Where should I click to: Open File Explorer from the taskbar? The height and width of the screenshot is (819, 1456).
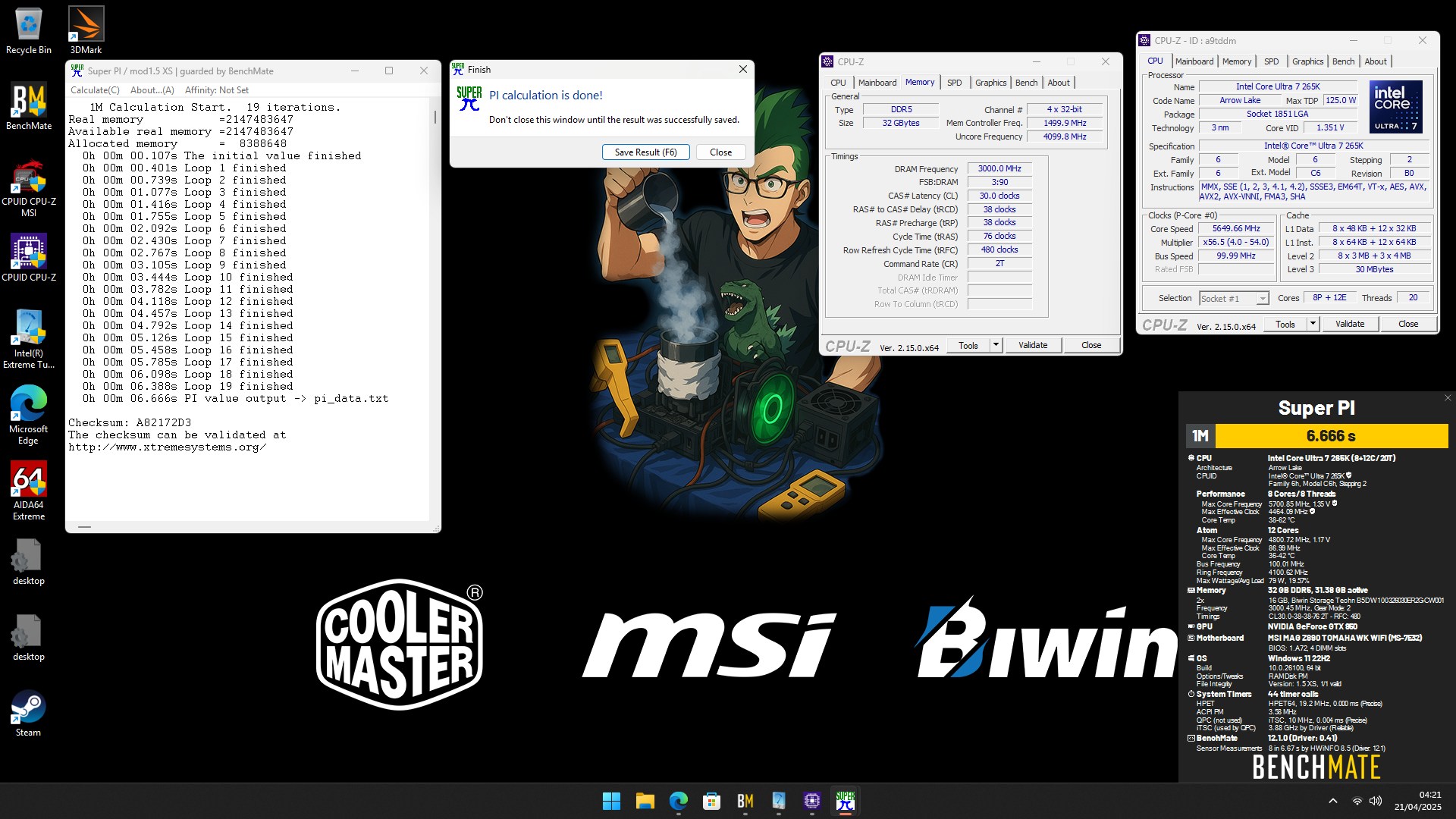click(x=645, y=801)
